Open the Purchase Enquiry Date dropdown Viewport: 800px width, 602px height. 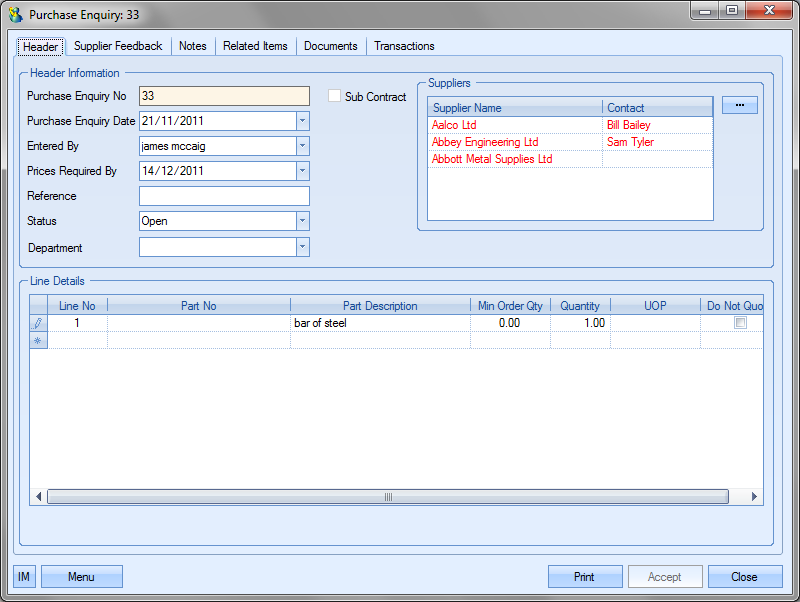(302, 121)
